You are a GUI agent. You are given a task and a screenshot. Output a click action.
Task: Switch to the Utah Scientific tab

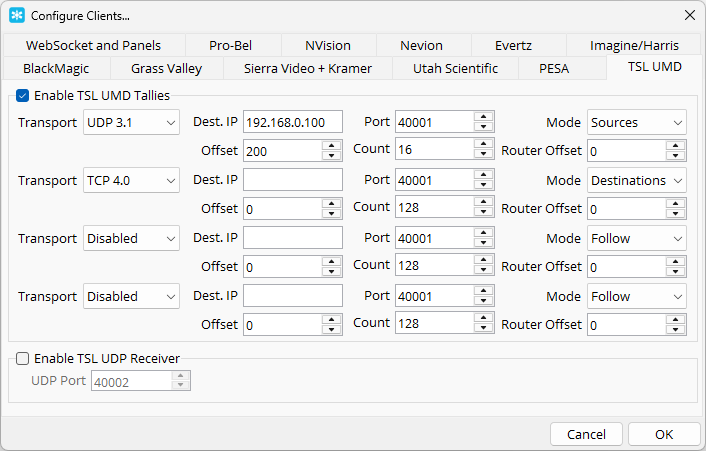pyautogui.click(x=455, y=68)
